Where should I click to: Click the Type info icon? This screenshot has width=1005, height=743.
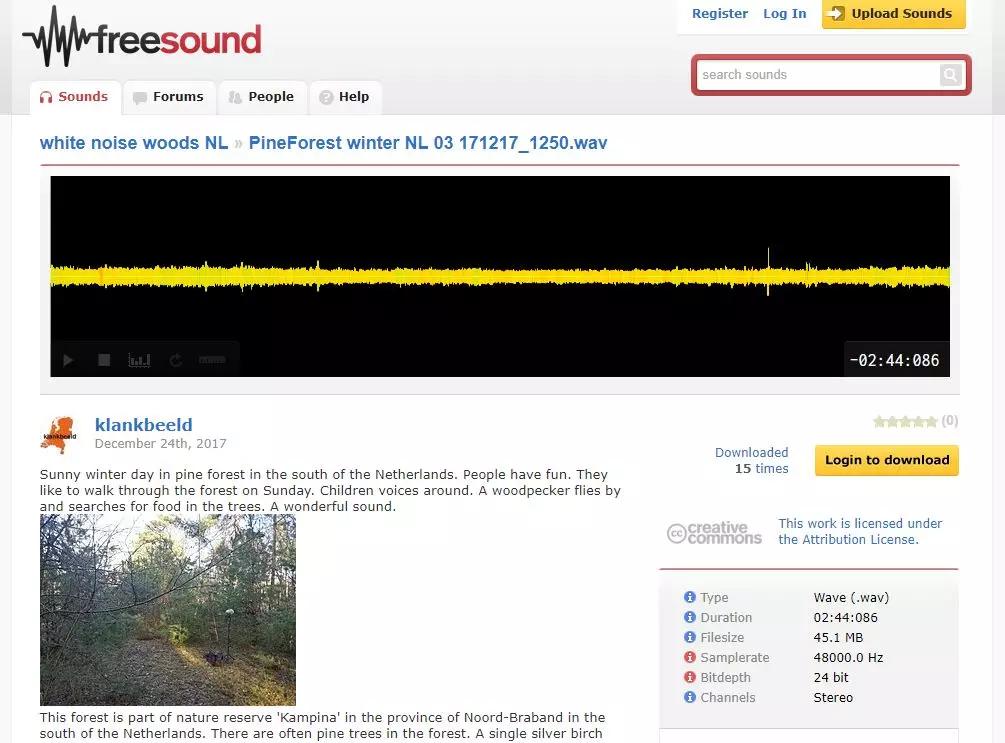coord(690,597)
